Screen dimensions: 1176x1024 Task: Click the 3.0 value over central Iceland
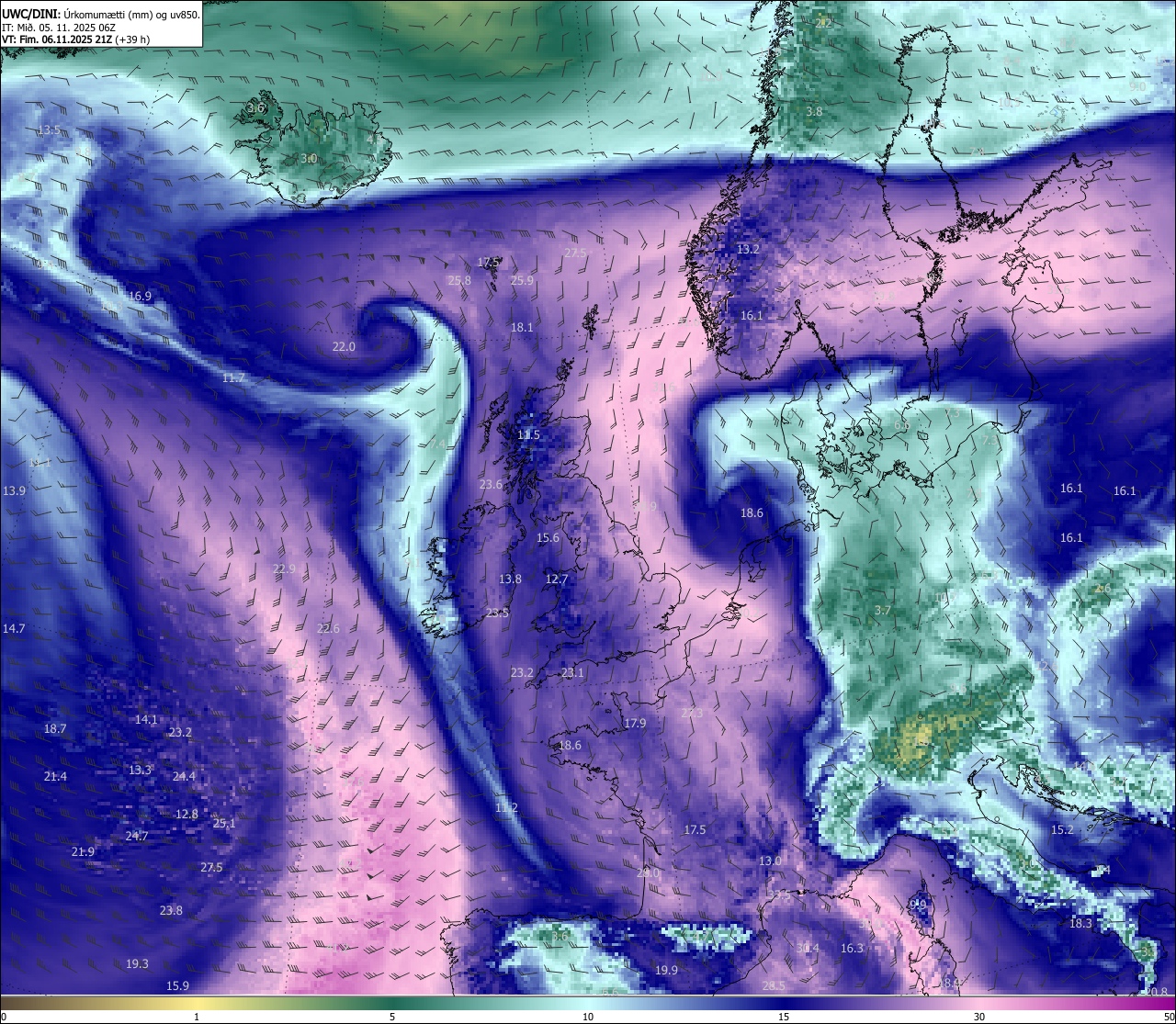(x=309, y=159)
